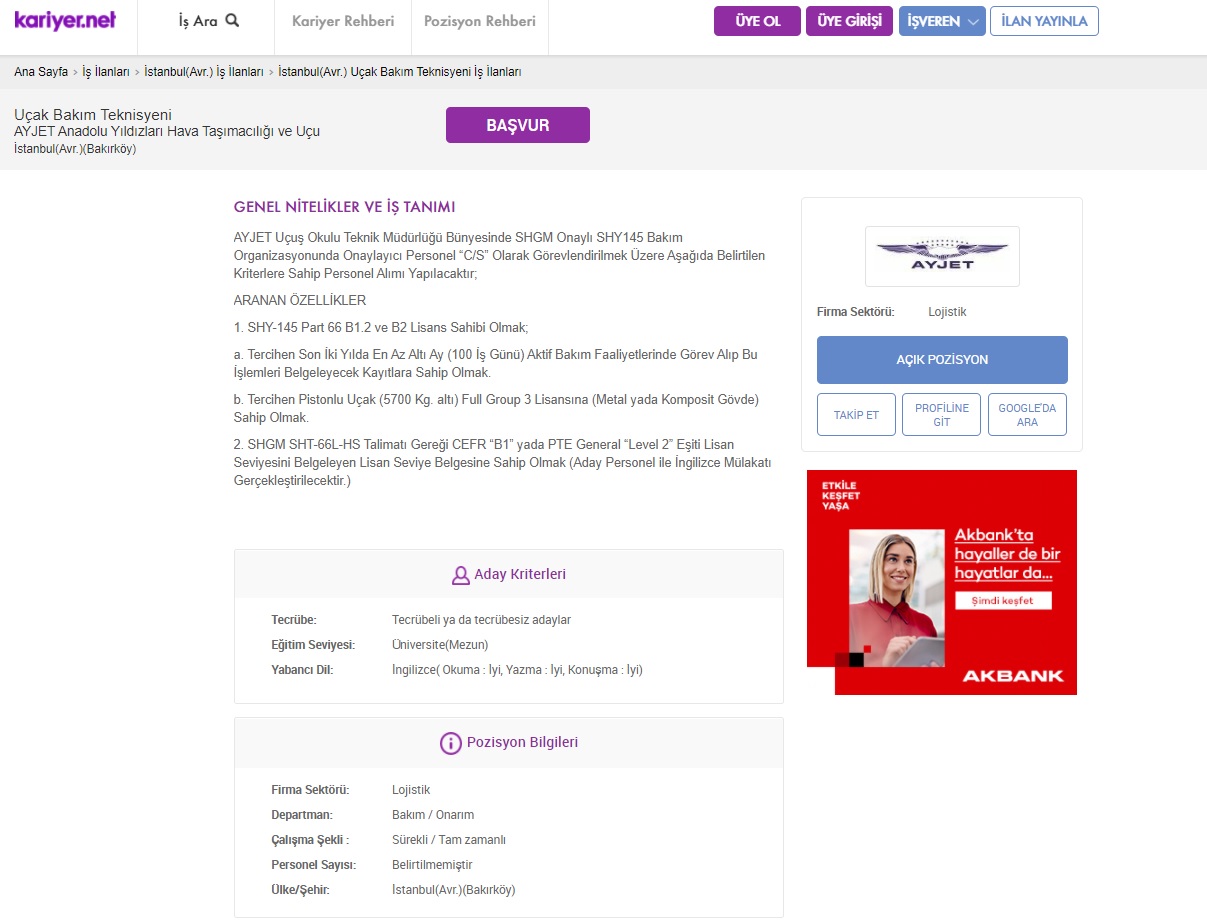Screen dimensions: 1207x923
Task: Click the SHY-145 Part 66 license requirement line
Action: pos(380,327)
